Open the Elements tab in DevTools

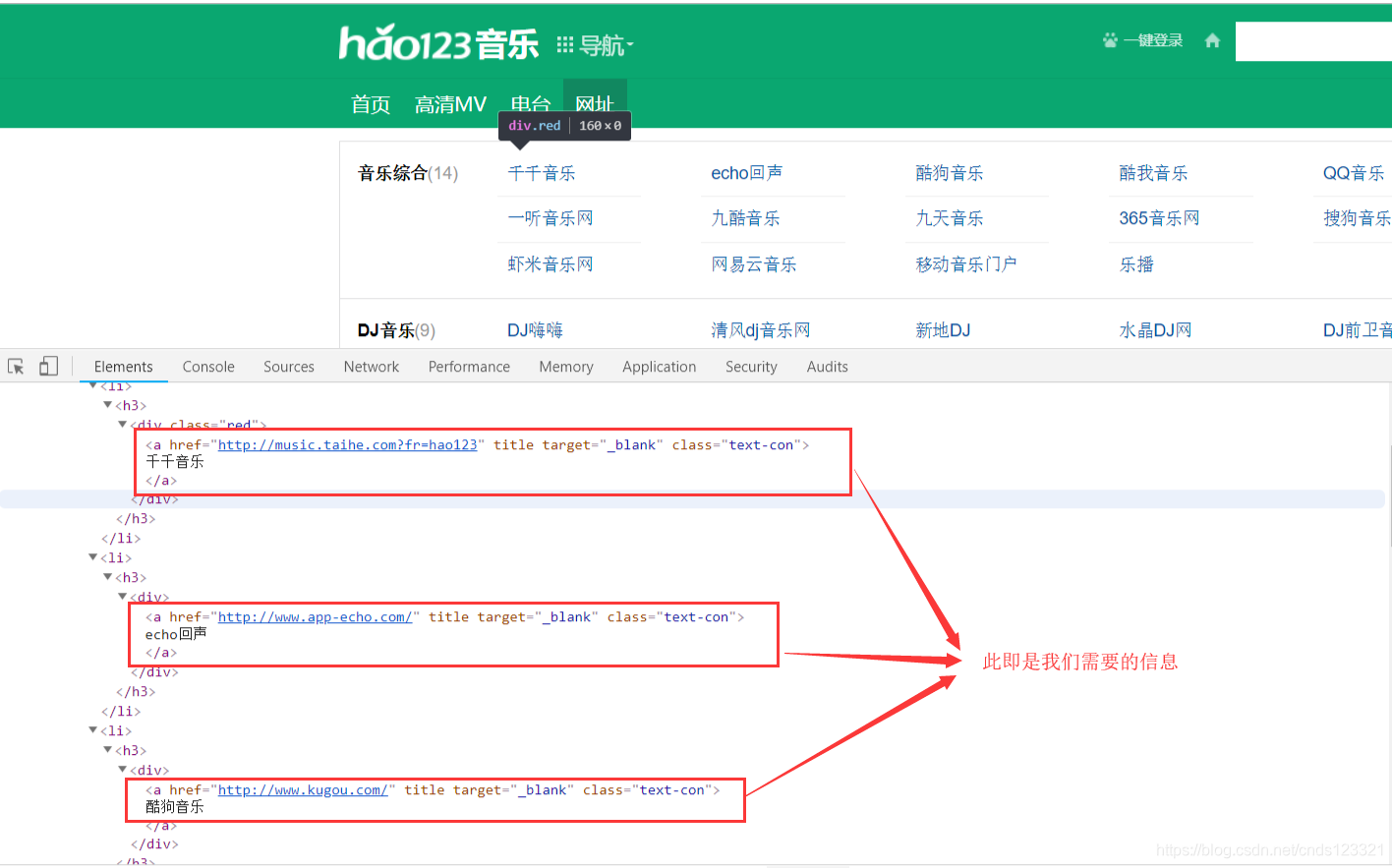[124, 367]
